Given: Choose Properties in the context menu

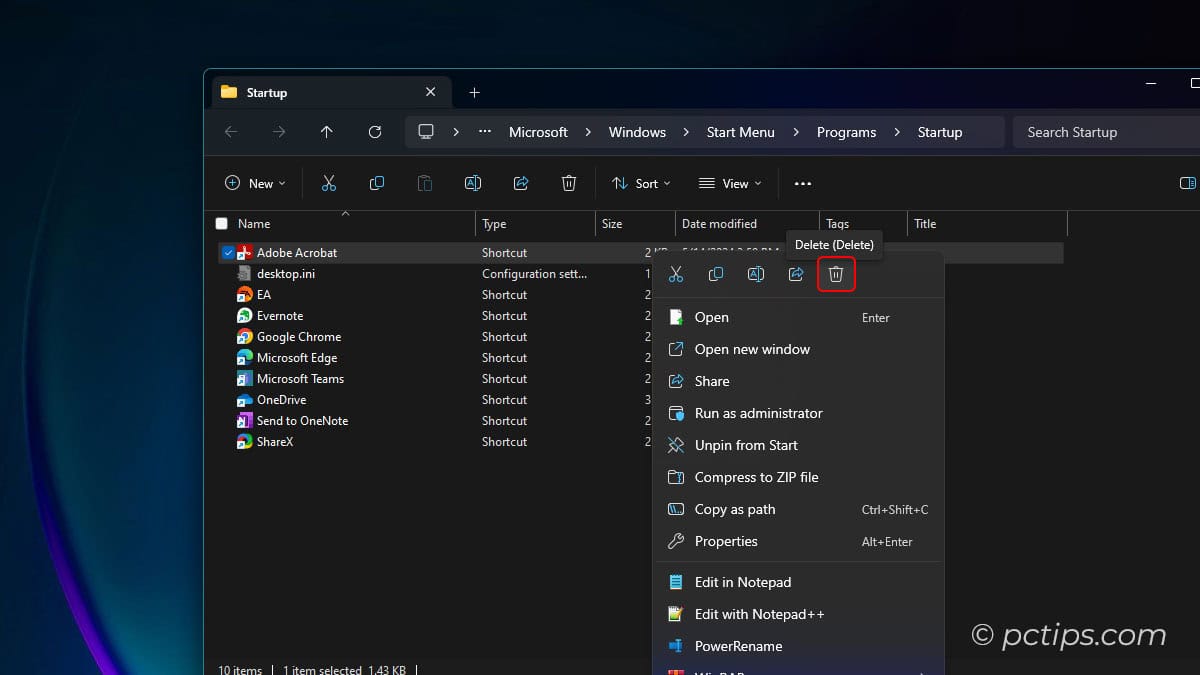Looking at the screenshot, I should coord(726,541).
